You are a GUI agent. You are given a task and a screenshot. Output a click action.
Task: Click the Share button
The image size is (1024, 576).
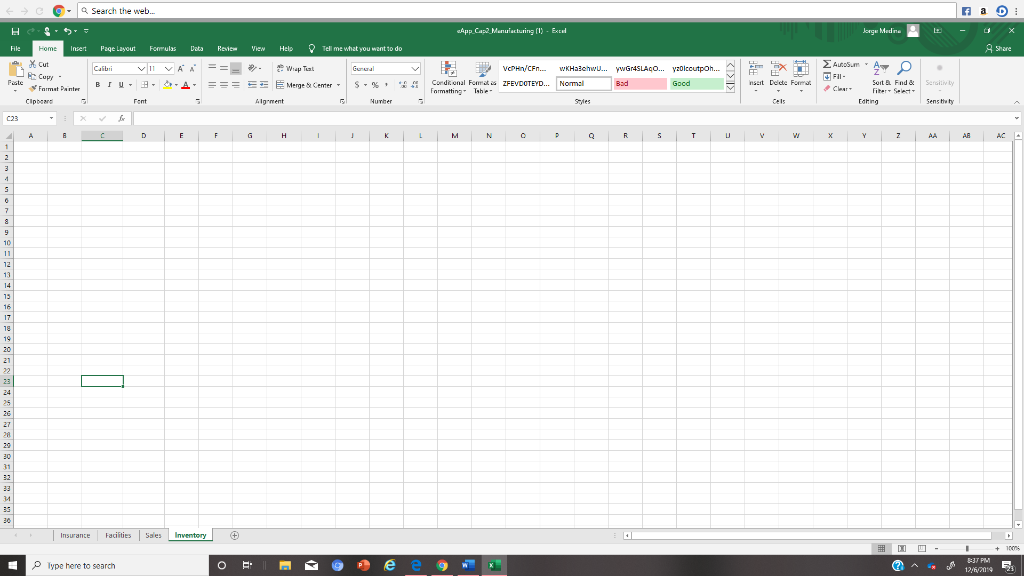1000,47
